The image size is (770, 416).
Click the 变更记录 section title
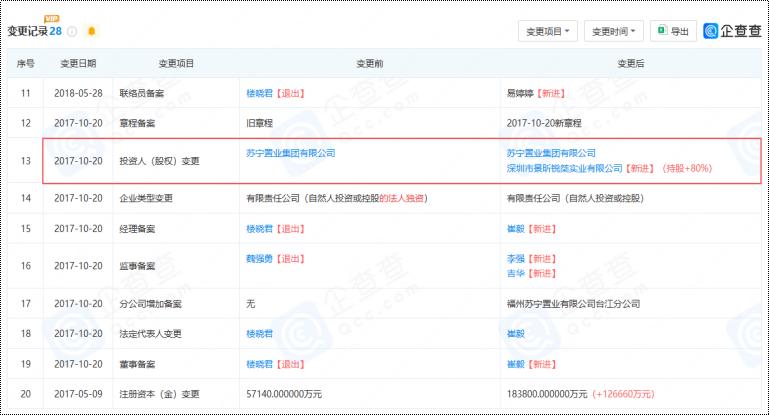click(x=28, y=31)
